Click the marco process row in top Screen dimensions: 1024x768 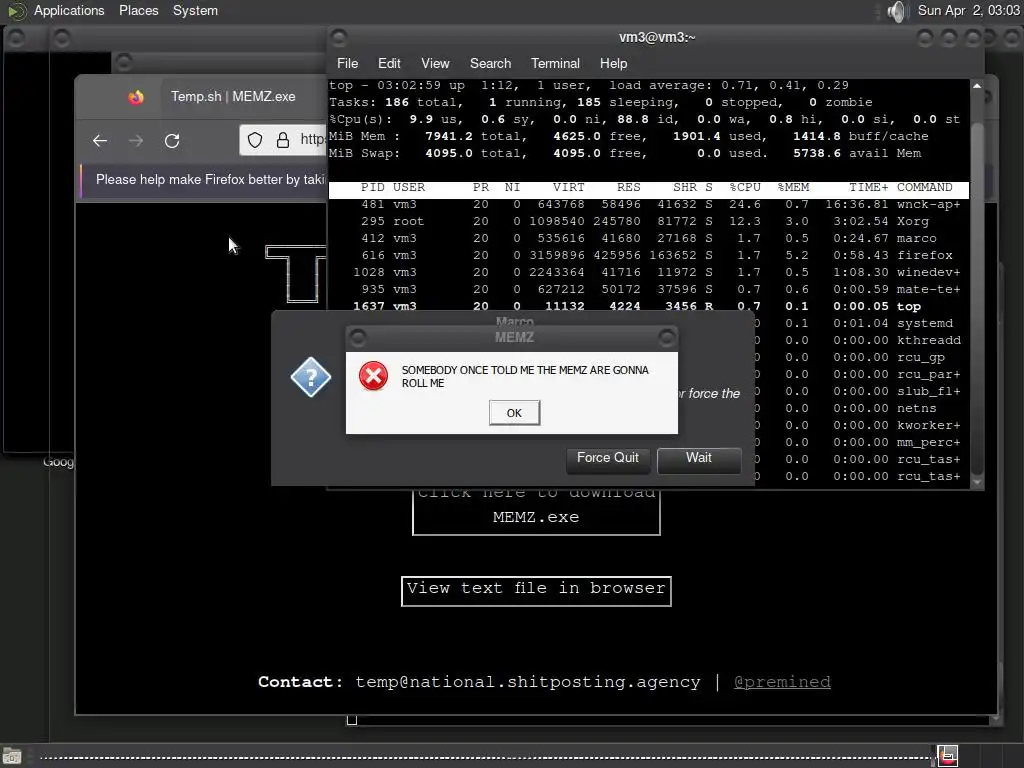point(648,238)
